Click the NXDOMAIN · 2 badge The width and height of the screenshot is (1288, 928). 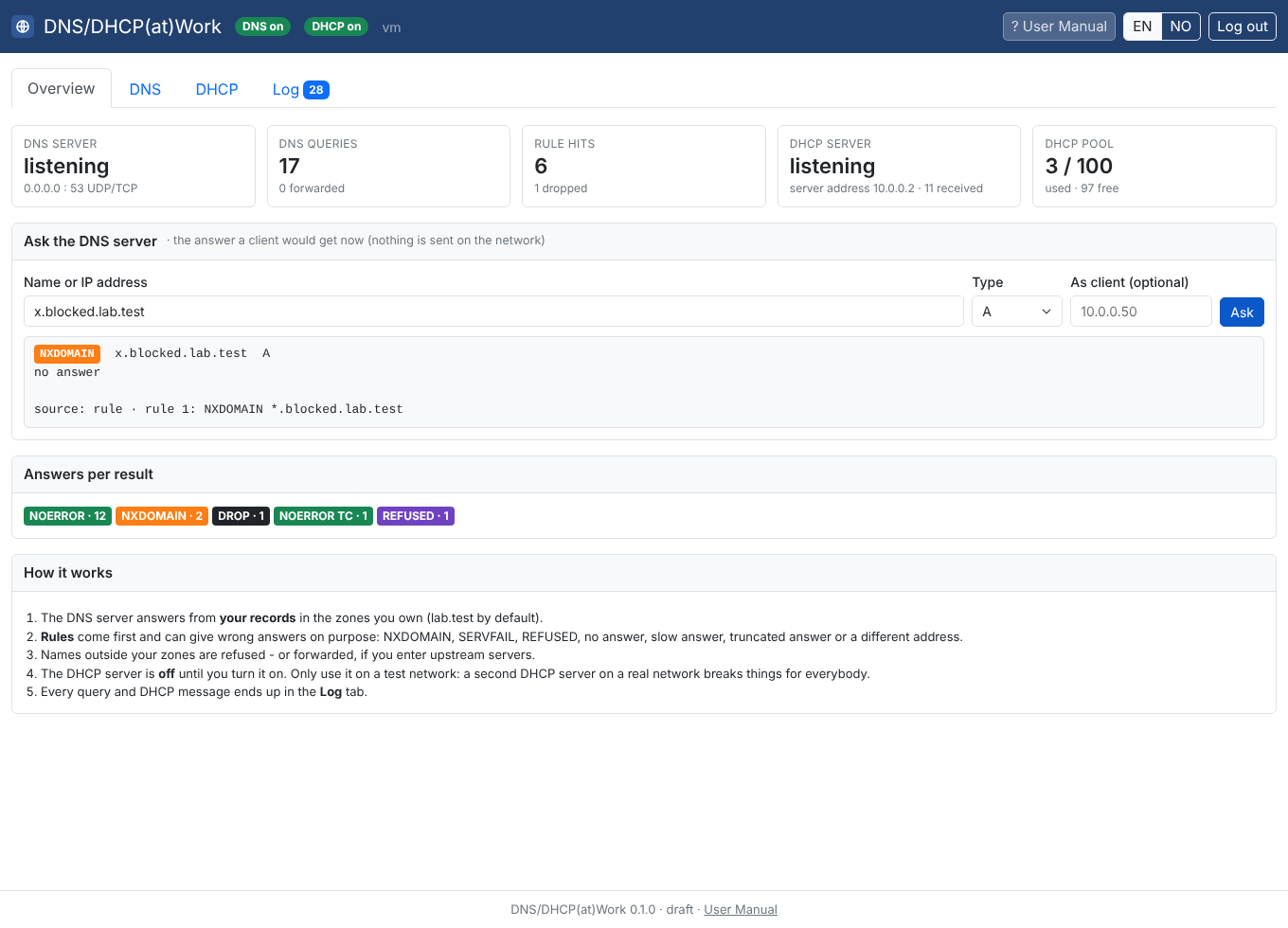tap(162, 516)
